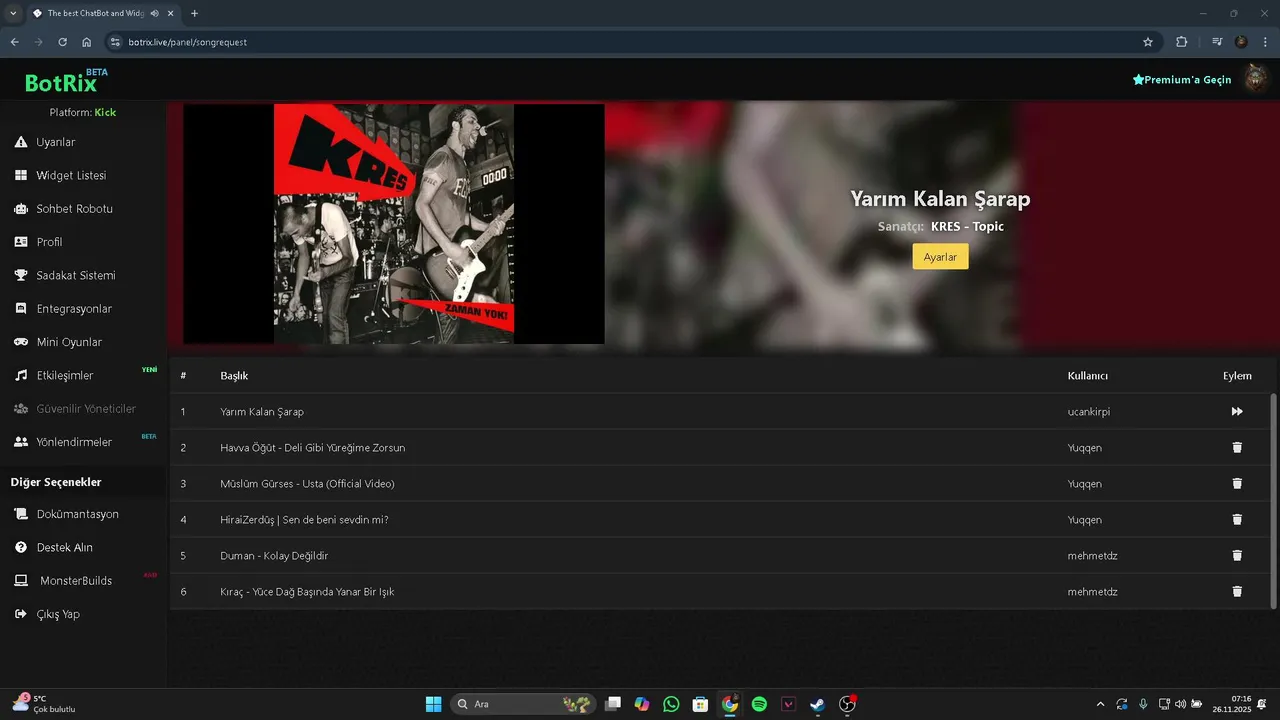Mute the browser tab audio icon
This screenshot has width=1280, height=720.
click(153, 13)
